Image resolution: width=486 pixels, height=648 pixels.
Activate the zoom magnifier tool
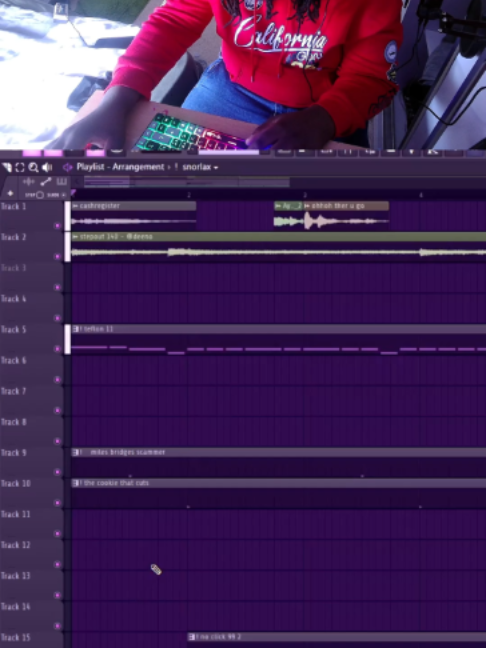coord(33,167)
